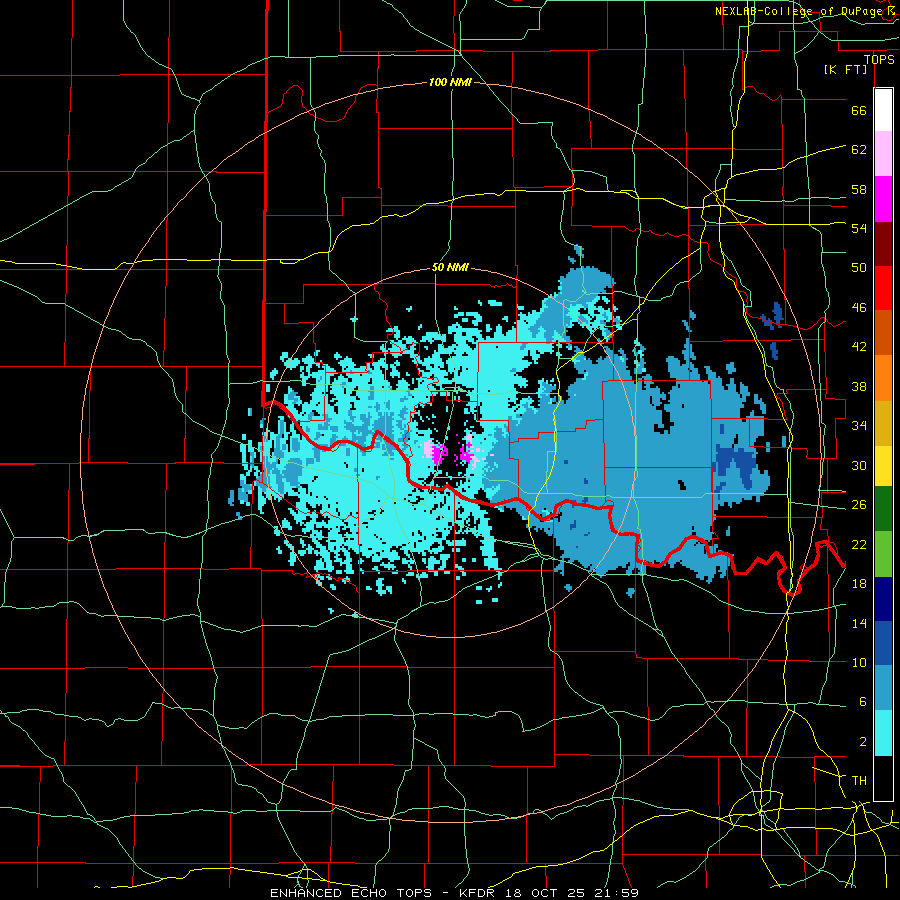
Task: Select the magenta legend color swatch
Action: (883, 199)
